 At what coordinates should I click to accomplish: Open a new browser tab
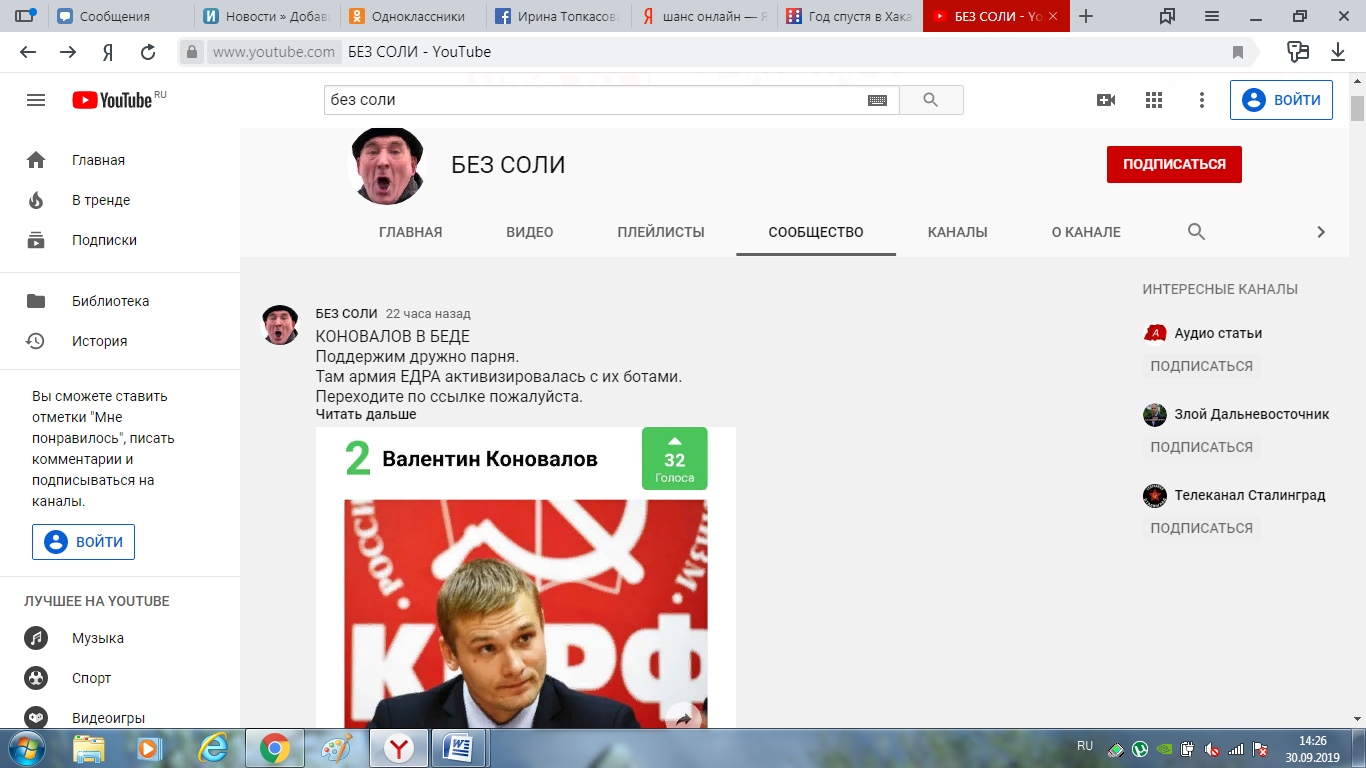1086,16
